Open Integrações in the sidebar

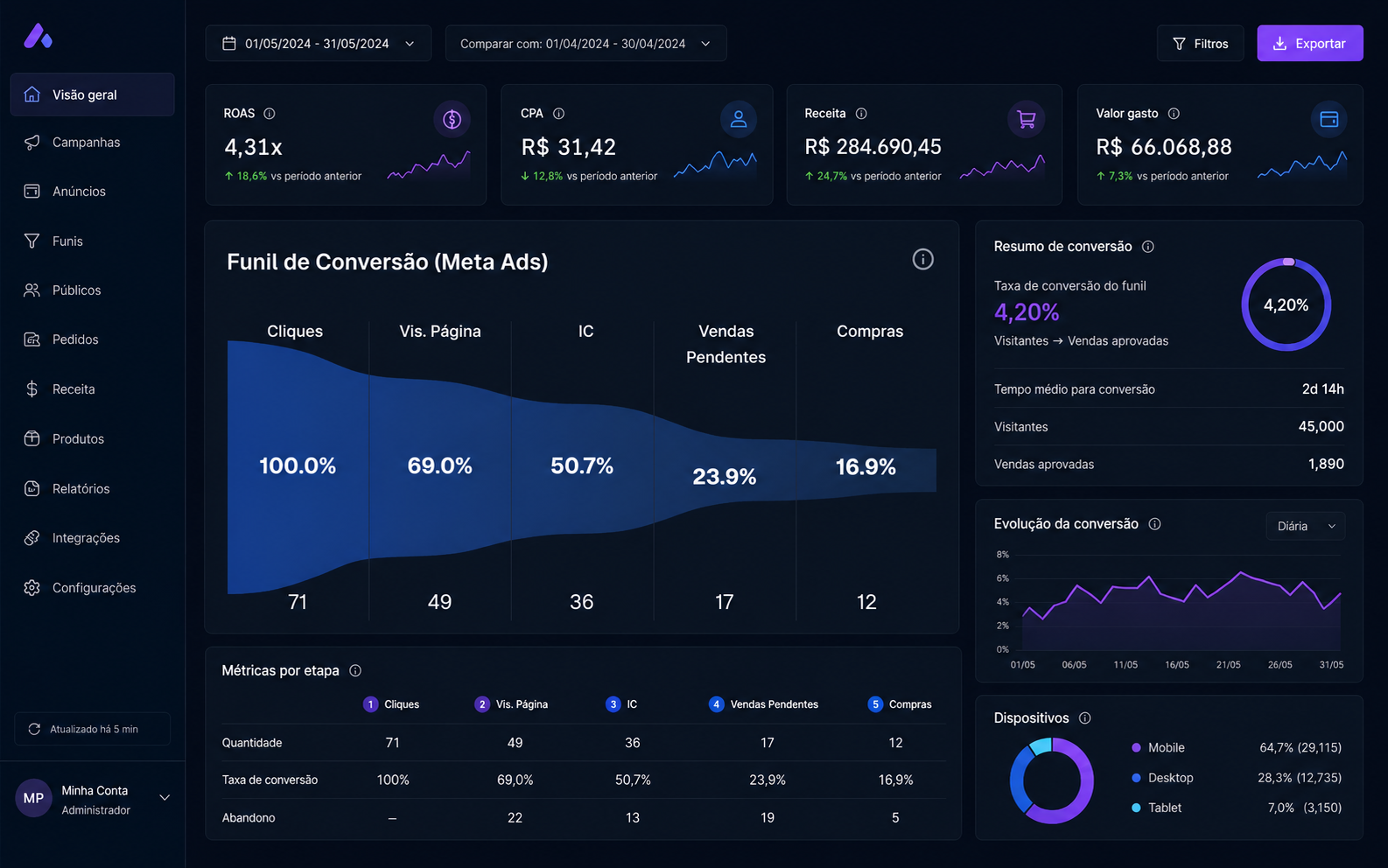[92, 538]
